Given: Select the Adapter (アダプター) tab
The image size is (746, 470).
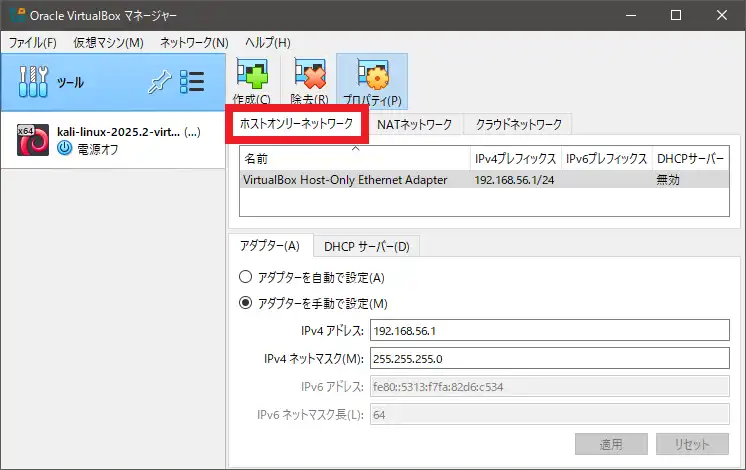Looking at the screenshot, I should (x=270, y=245).
